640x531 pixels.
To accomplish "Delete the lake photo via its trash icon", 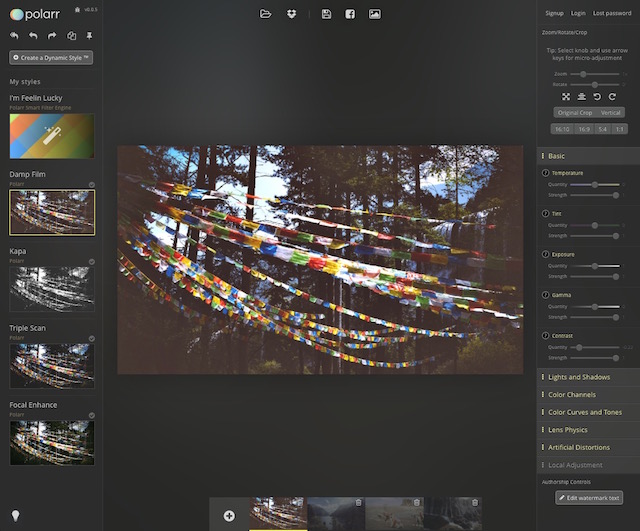I will pyautogui.click(x=358, y=503).
